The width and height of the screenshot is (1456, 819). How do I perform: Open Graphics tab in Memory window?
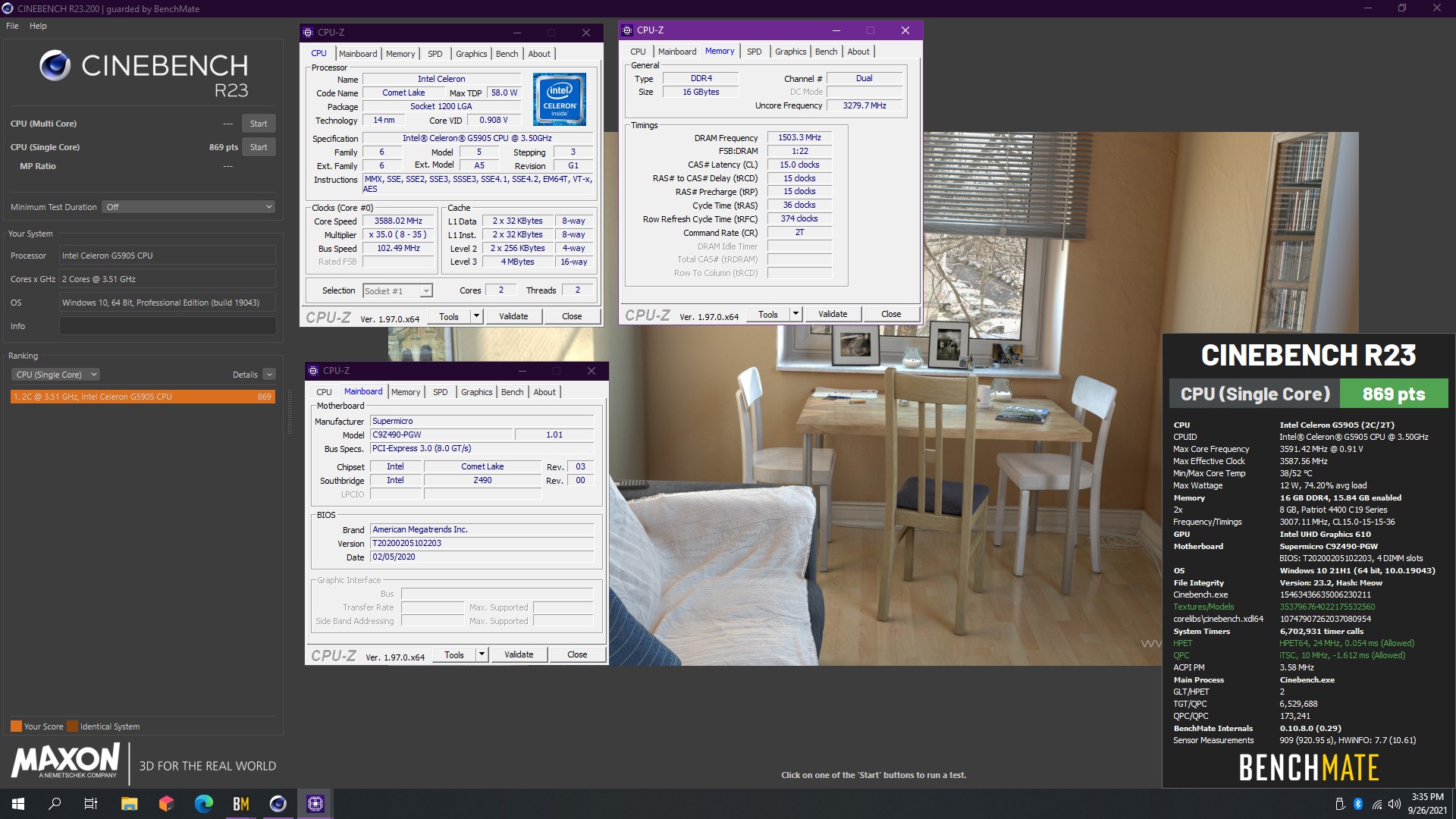point(790,52)
